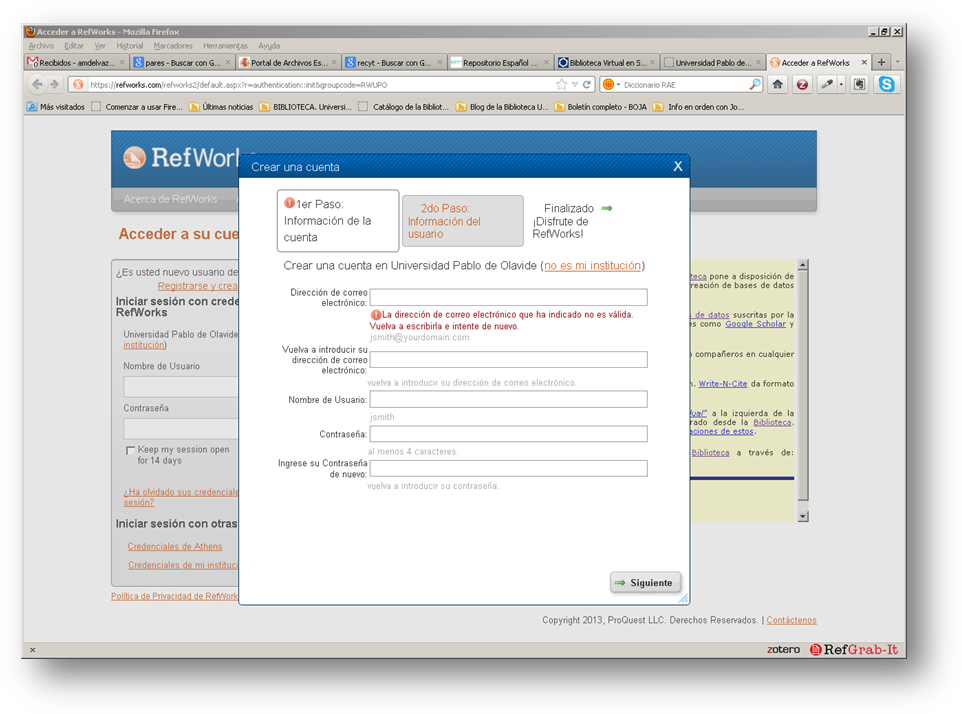Click the side panel scrollbar down arrow
The width and height of the screenshot is (962, 714).
pos(802,516)
